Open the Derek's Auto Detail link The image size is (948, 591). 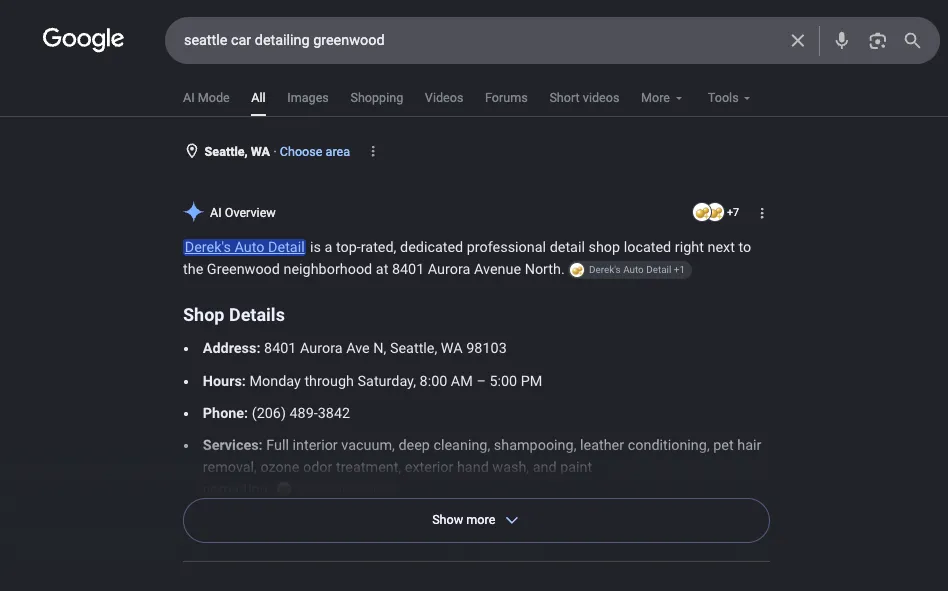coord(244,247)
